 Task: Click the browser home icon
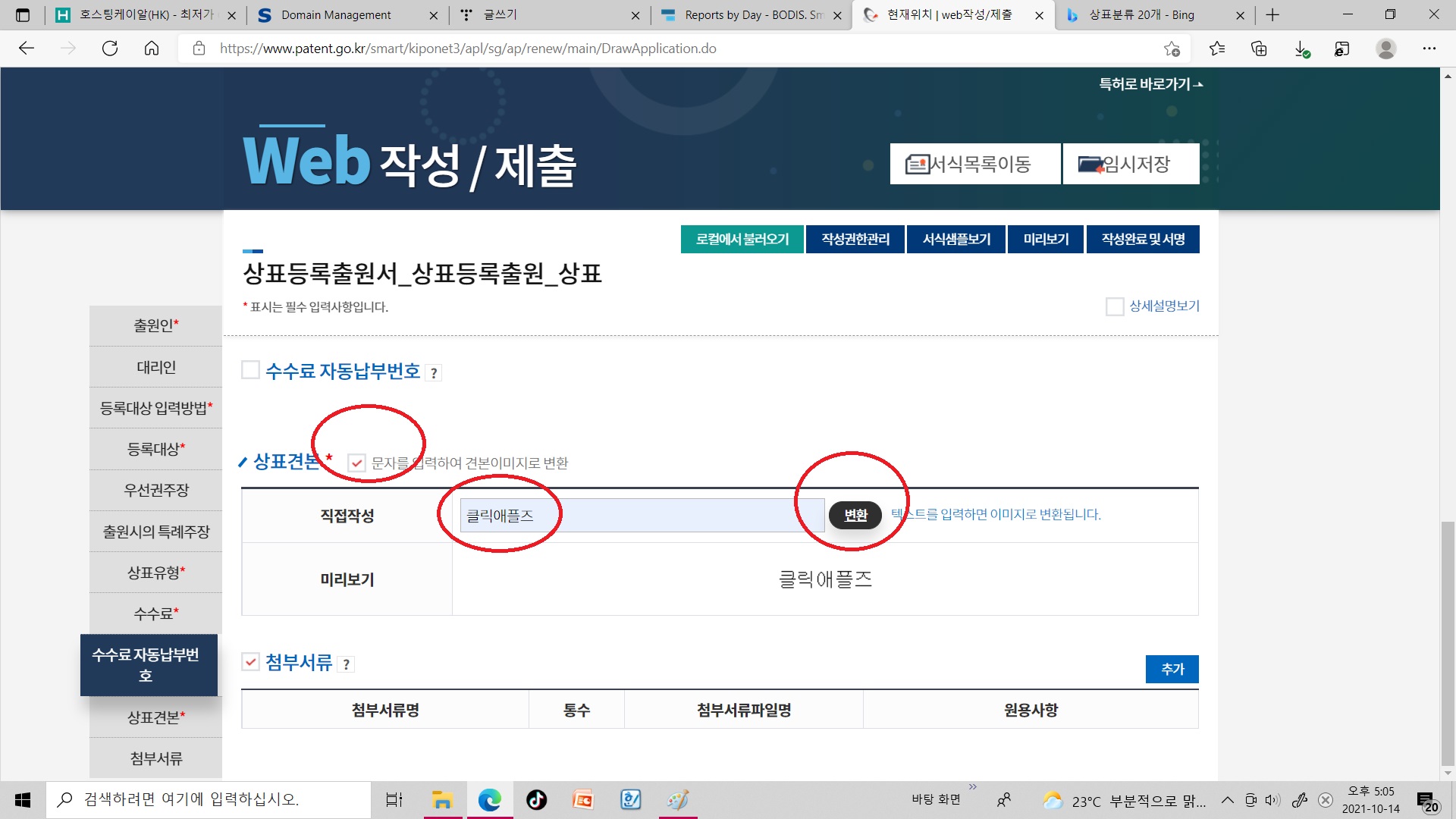pos(152,49)
